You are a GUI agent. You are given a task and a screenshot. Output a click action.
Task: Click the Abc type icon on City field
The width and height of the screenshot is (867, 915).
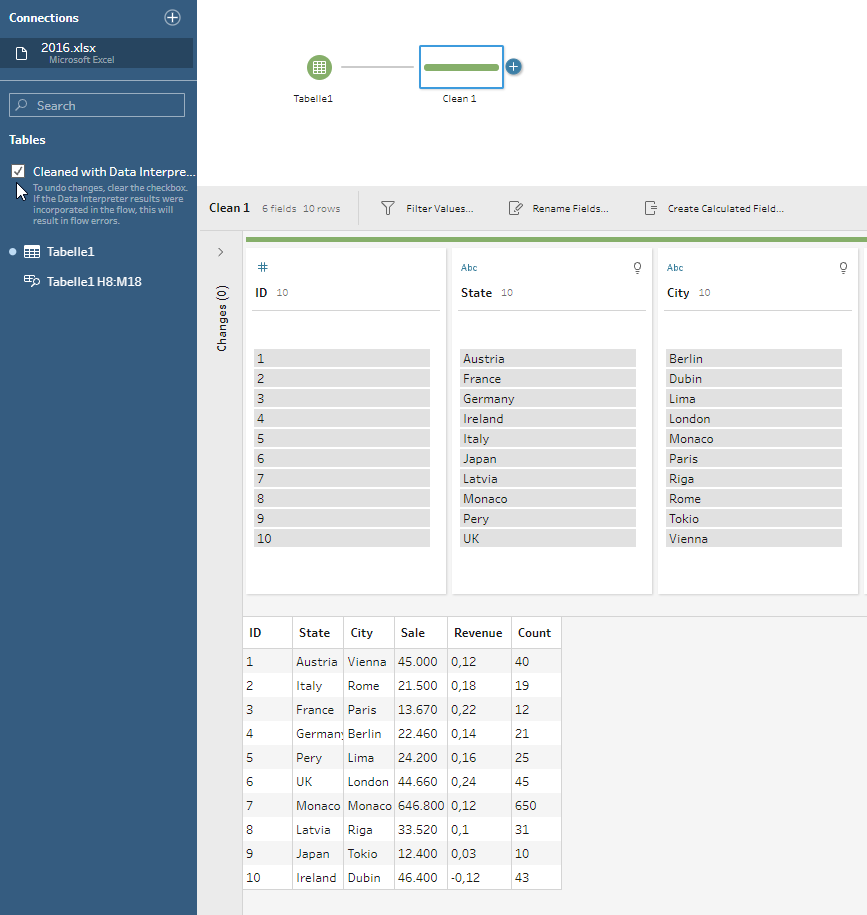pos(674,267)
